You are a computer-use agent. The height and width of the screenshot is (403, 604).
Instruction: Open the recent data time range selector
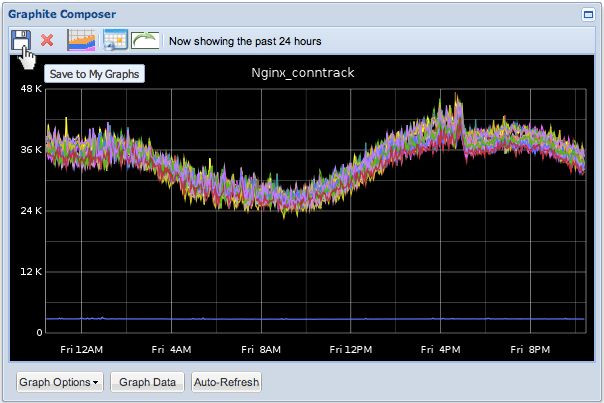tap(81, 40)
